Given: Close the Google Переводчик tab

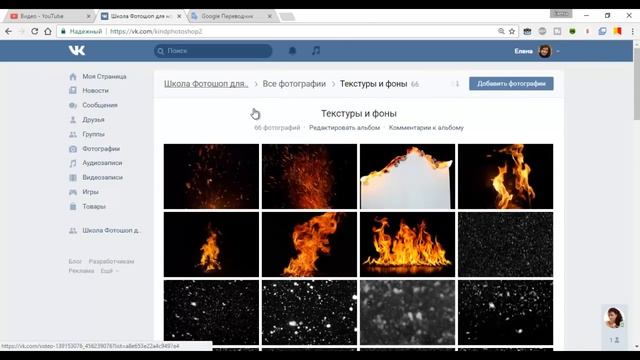Looking at the screenshot, I should [x=269, y=16].
